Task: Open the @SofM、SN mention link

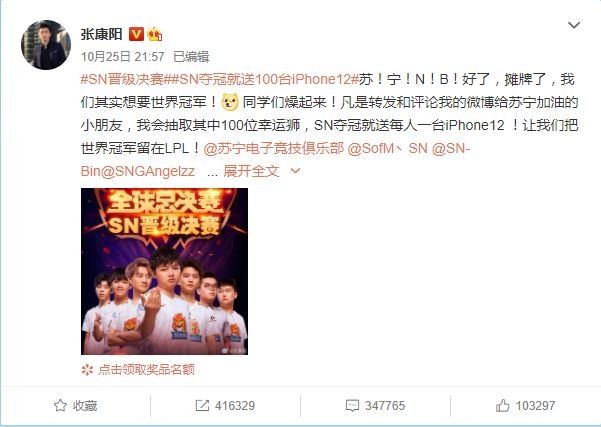Action: pos(387,148)
